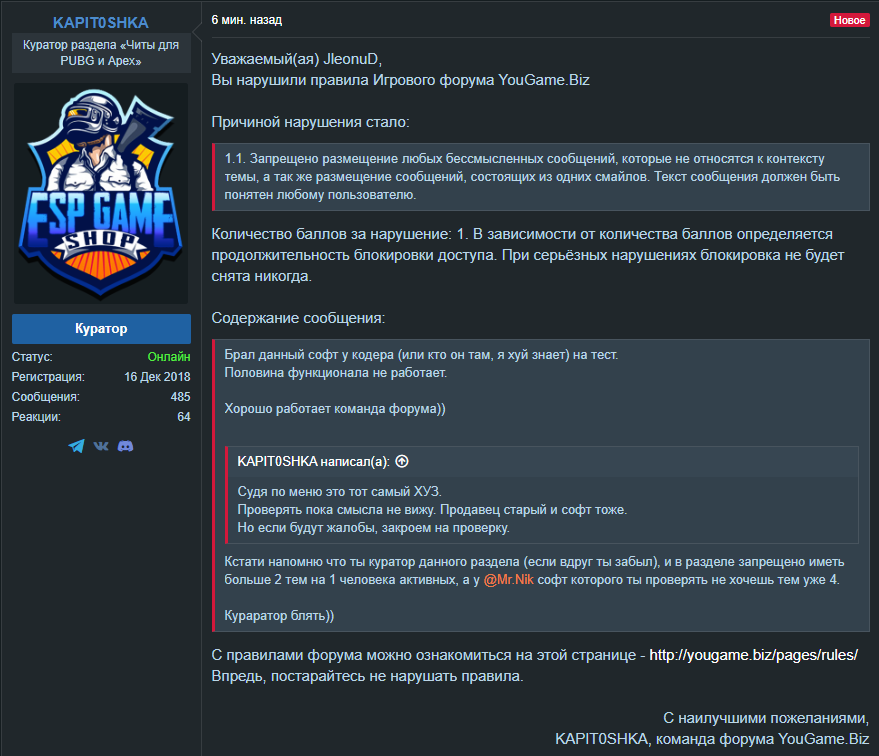Click the '6 мин. назад' timestamp

tap(247, 20)
